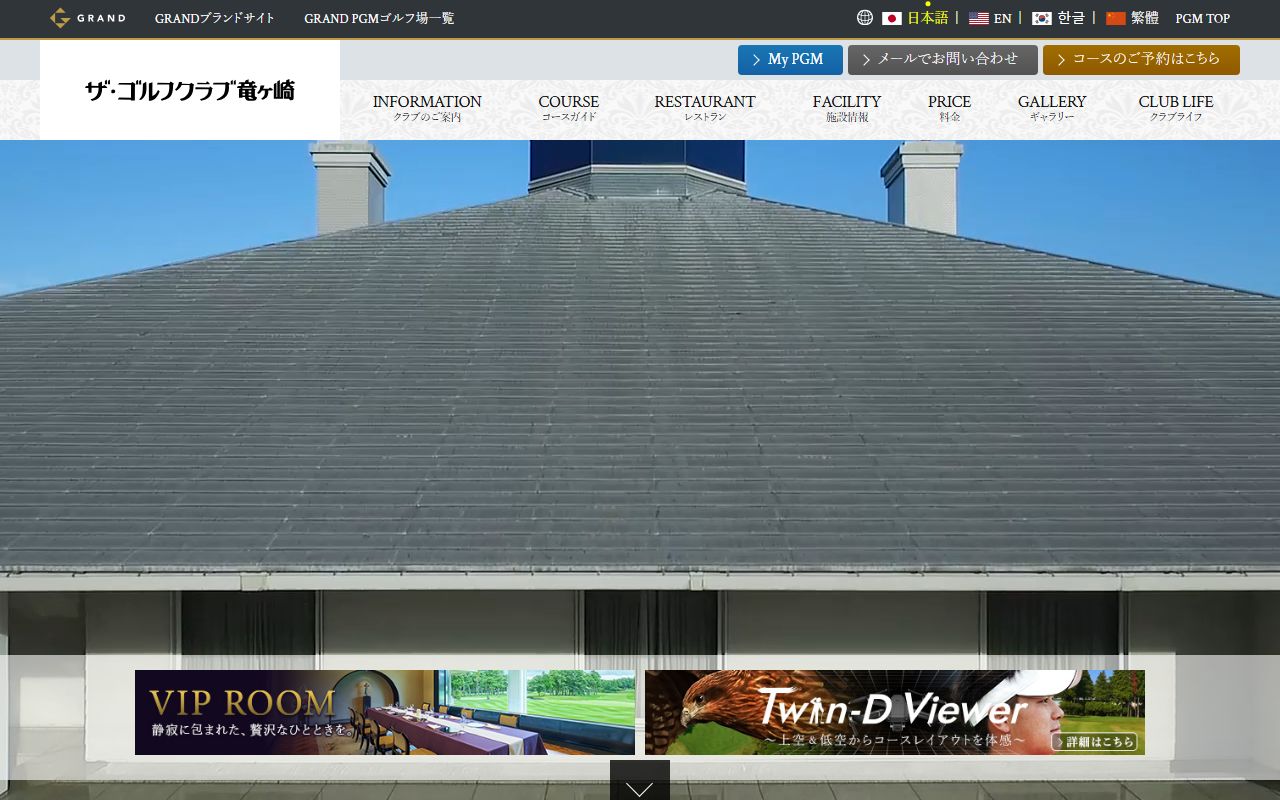Select the Chinese flag icon

(x=1116, y=18)
